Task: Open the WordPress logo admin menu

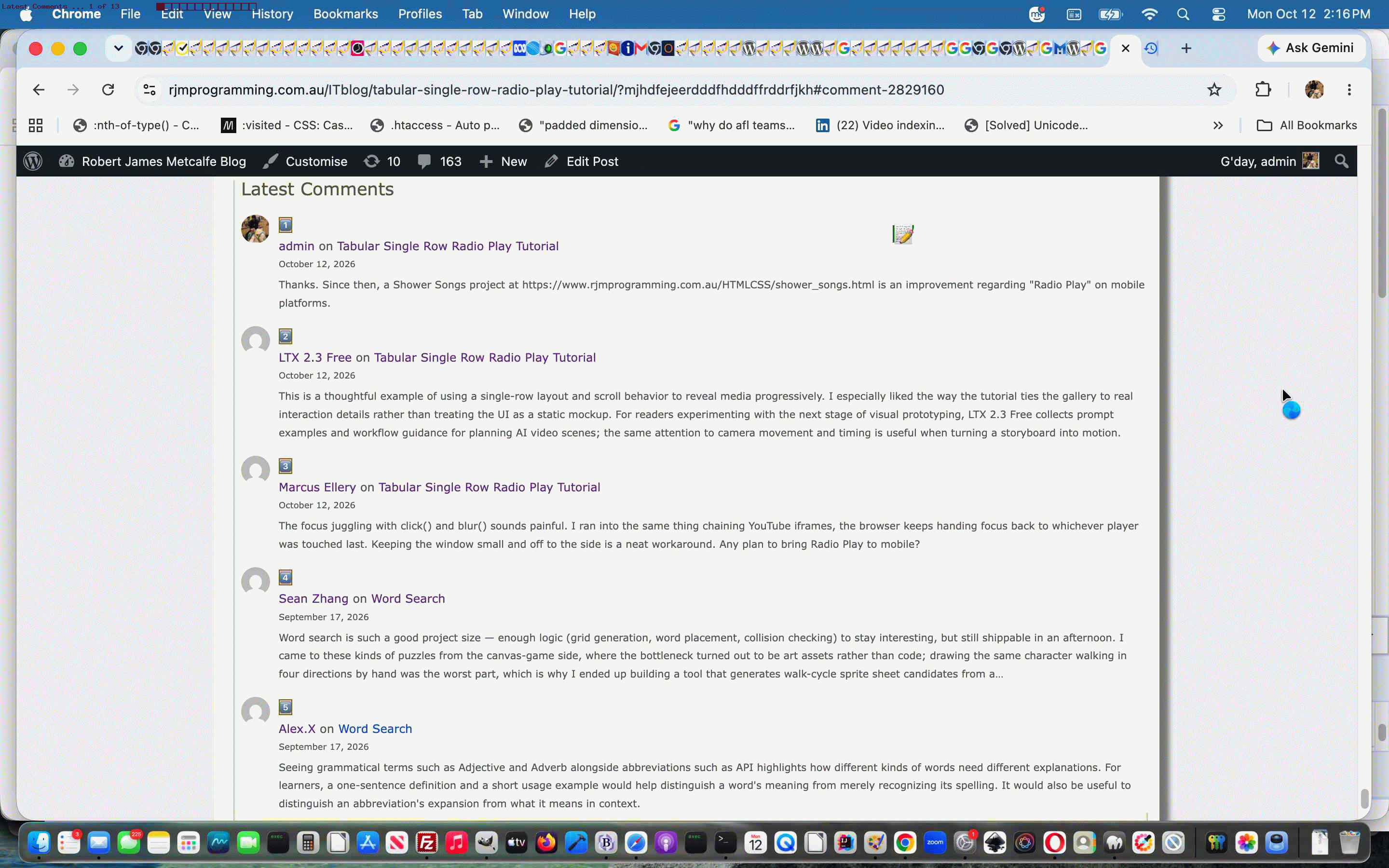Action: coord(33,162)
